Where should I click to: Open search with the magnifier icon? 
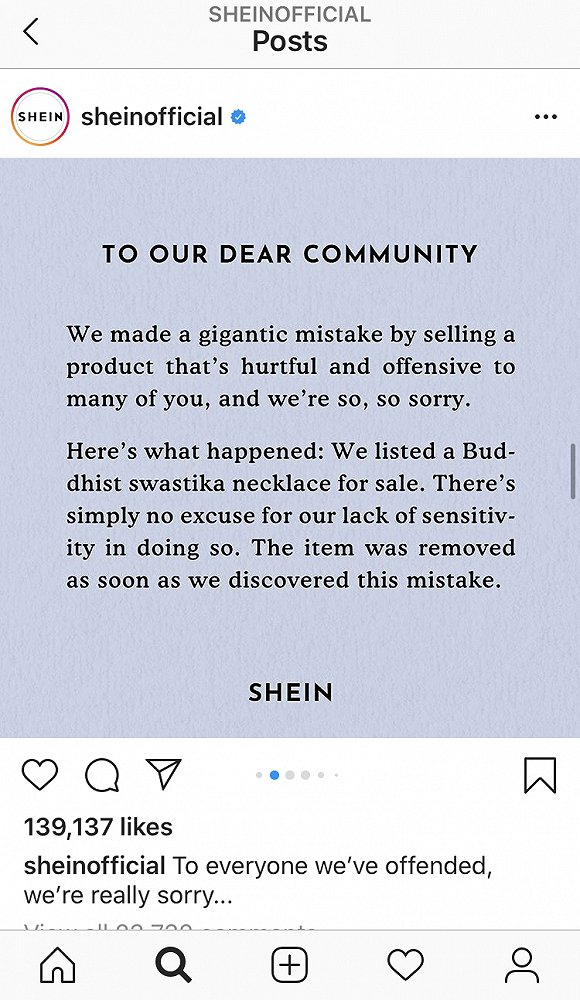click(x=173, y=964)
